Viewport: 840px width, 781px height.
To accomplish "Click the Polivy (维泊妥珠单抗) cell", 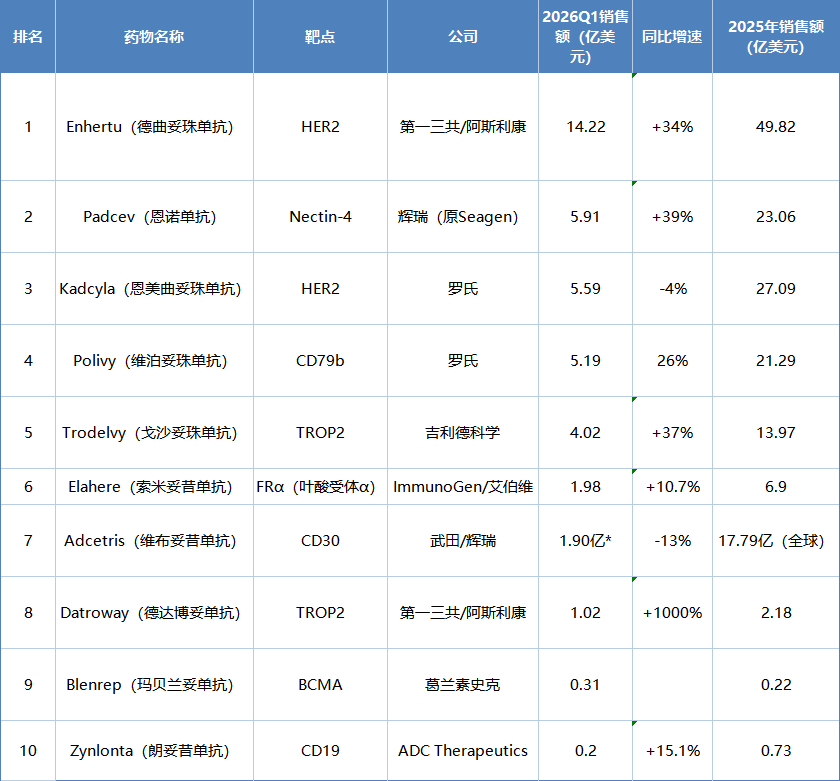I will [x=154, y=361].
